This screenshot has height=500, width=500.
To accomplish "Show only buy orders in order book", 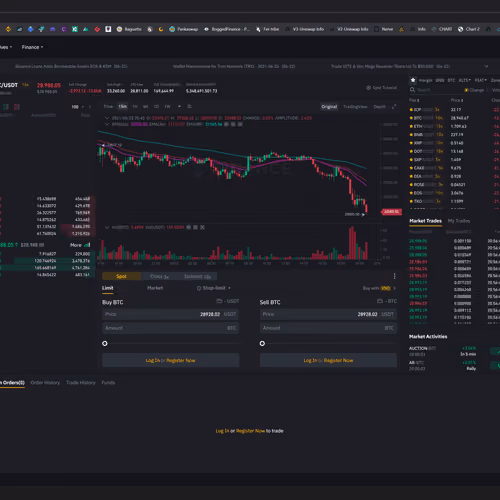I will pos(6,107).
